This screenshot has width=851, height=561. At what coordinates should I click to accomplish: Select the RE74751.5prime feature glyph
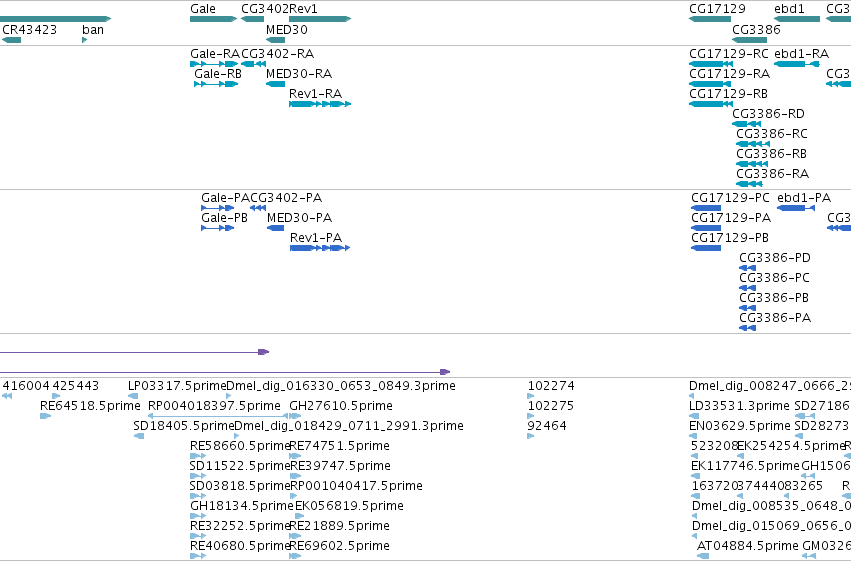pyautogui.click(x=295, y=457)
